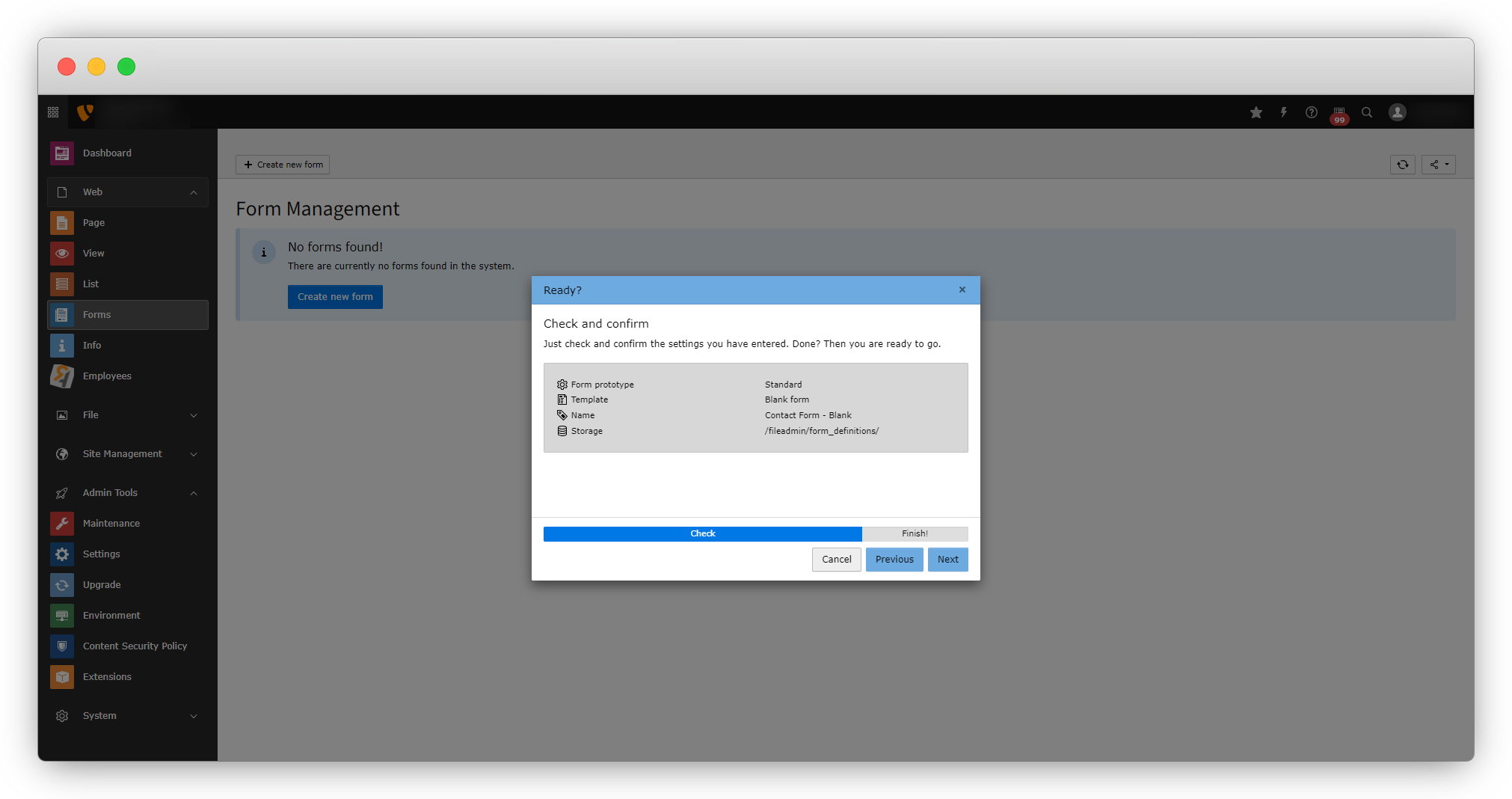The image size is (1512, 799).
Task: Click the reload icon in the toolbar
Action: pyautogui.click(x=1403, y=165)
